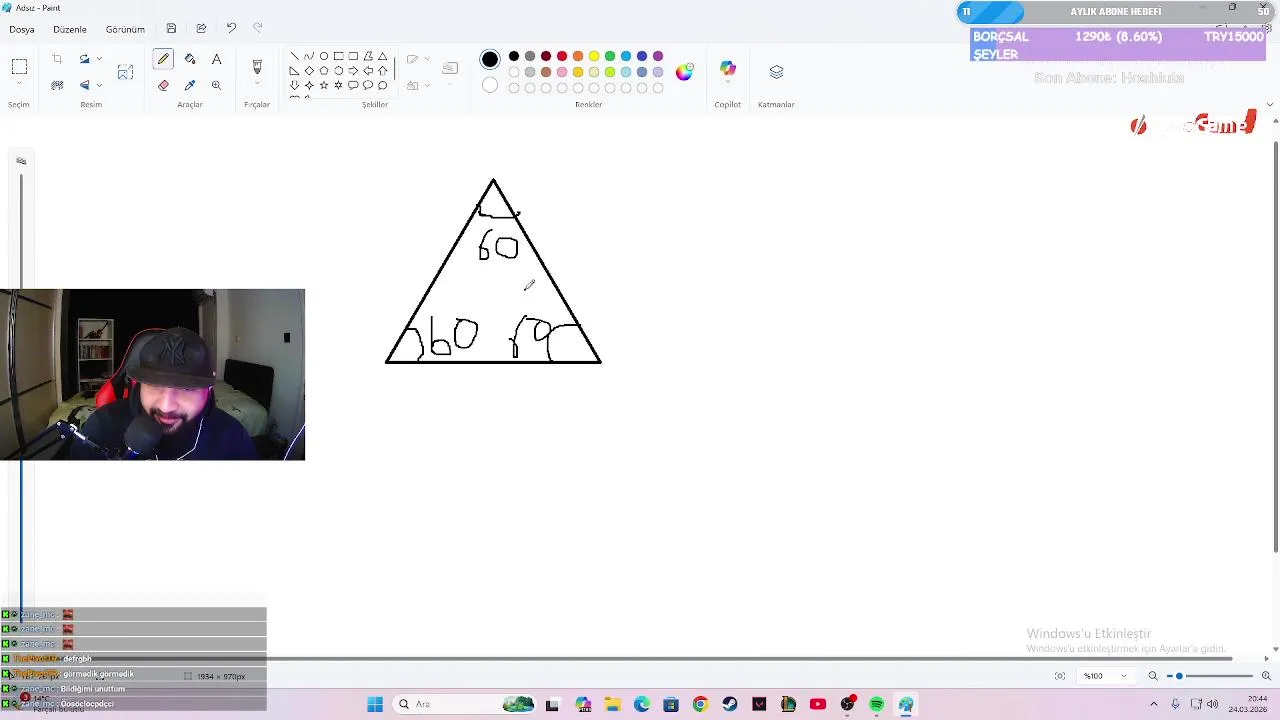The image size is (1280, 720).
Task: Pick the purple color swatch
Action: point(658,56)
